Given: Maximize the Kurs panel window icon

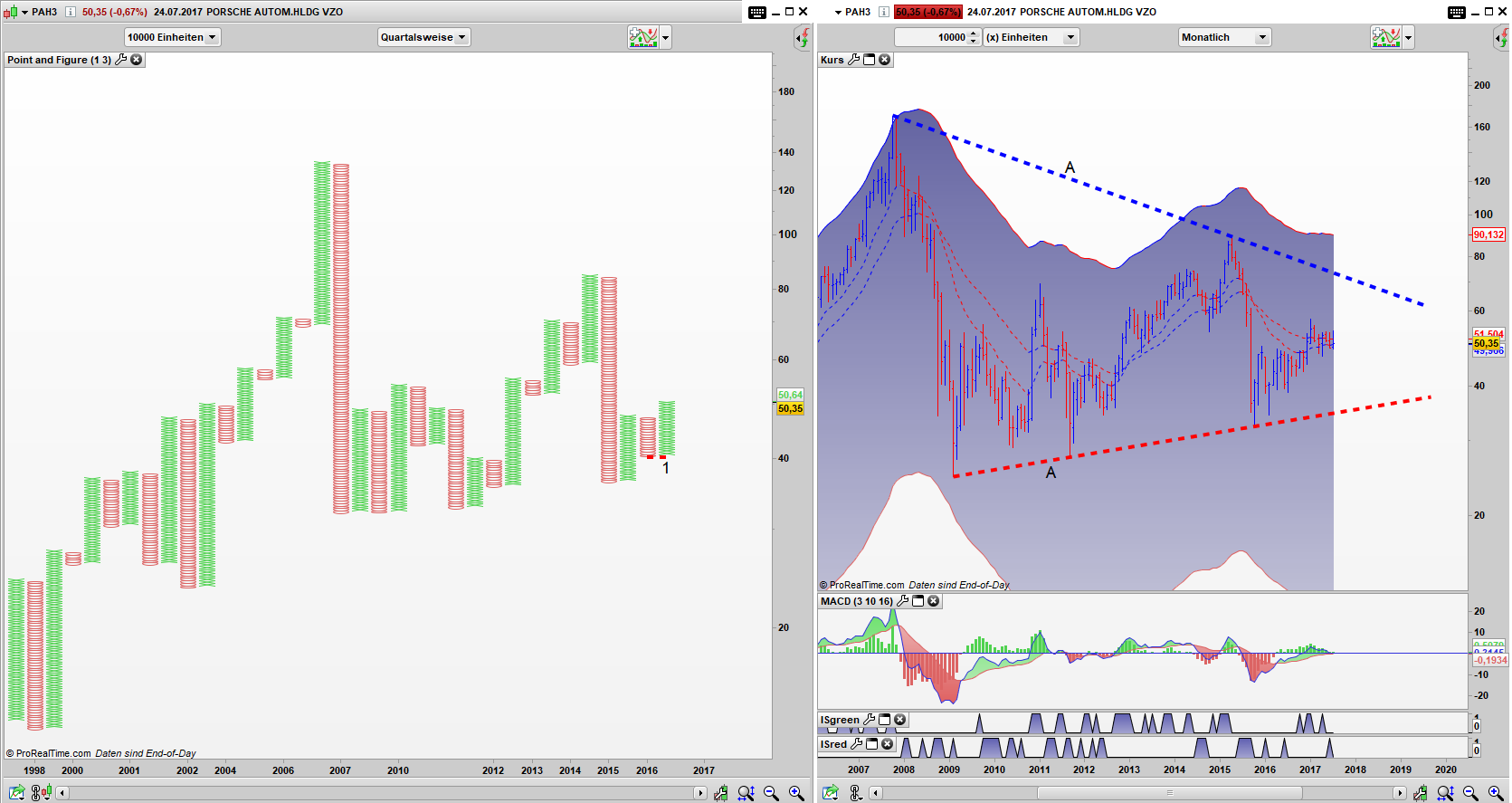Looking at the screenshot, I should point(870,60).
